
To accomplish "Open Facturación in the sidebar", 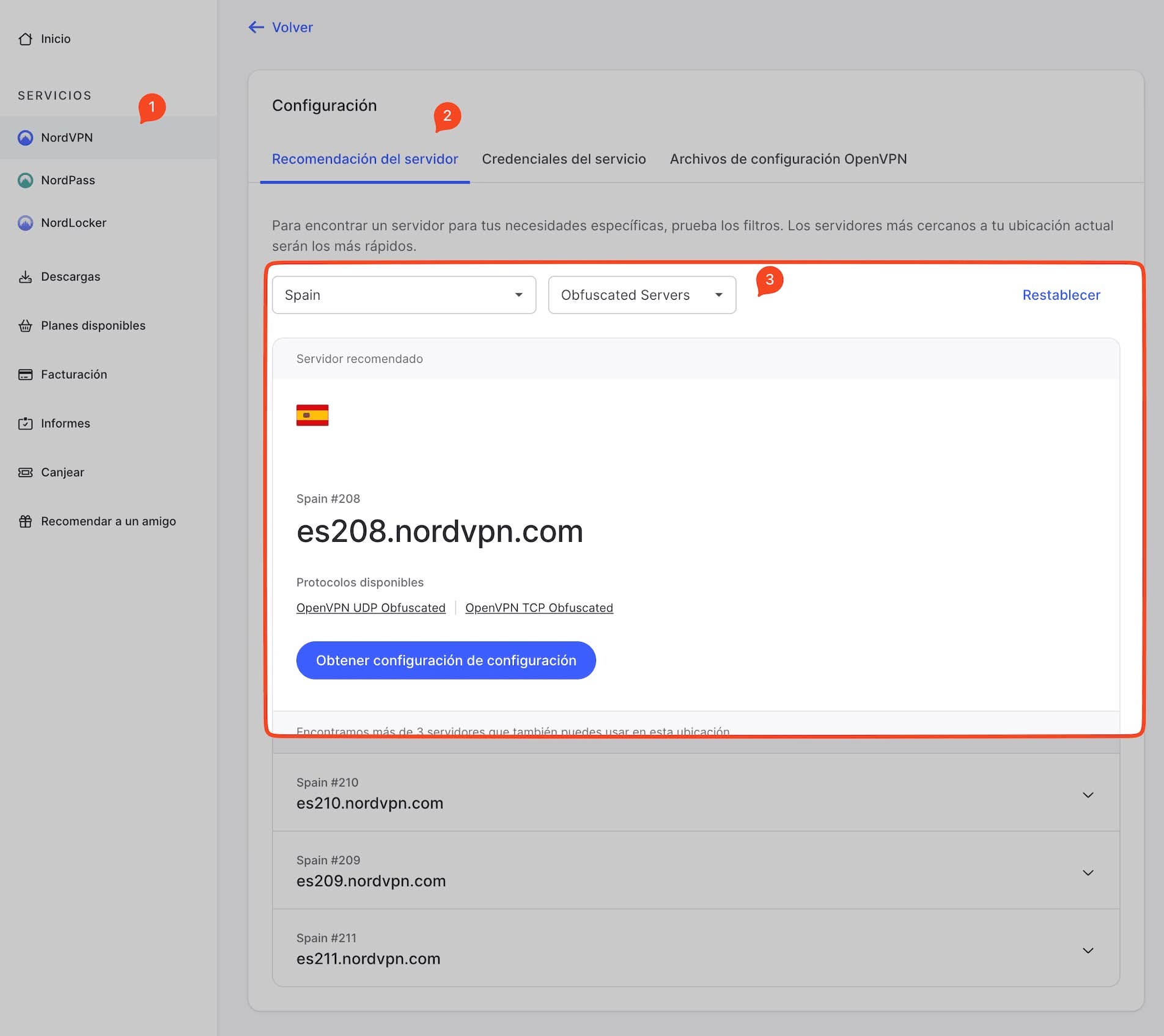I will 74,375.
